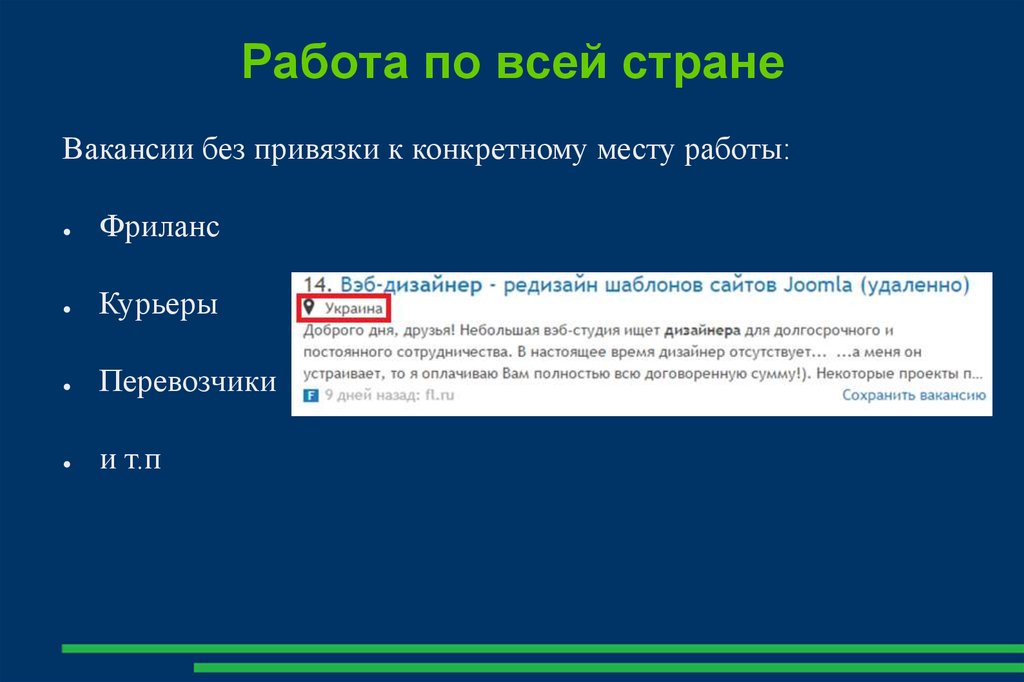
Task: Click the bullet icon before и т.п
Action: click(x=68, y=463)
